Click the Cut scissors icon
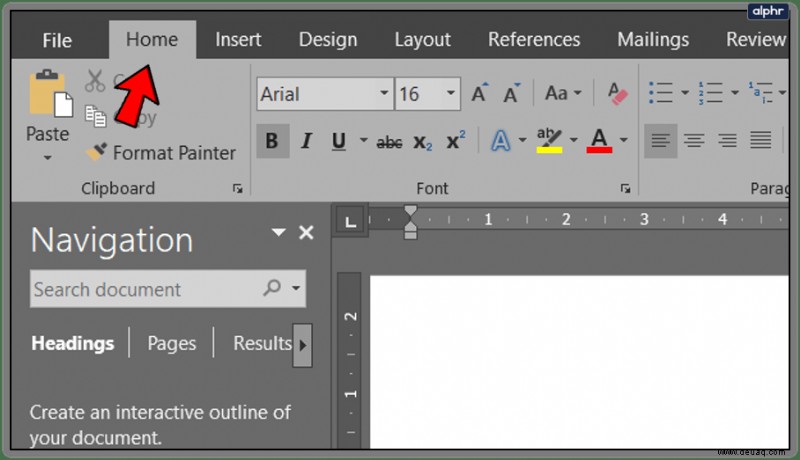800x460 pixels. (95, 82)
